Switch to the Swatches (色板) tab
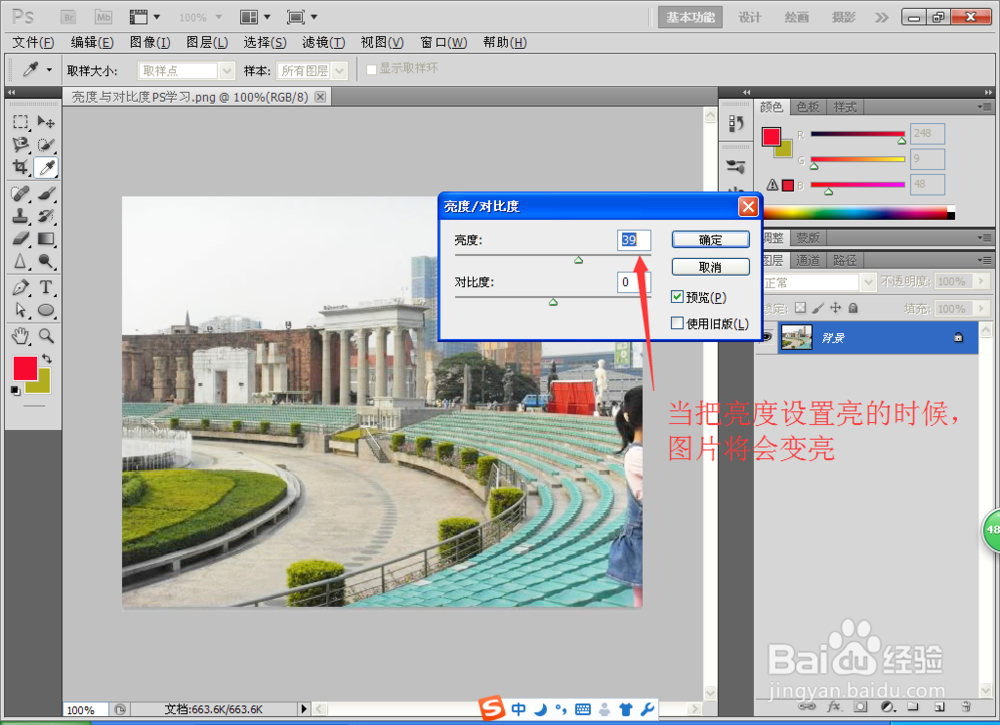 coord(807,107)
